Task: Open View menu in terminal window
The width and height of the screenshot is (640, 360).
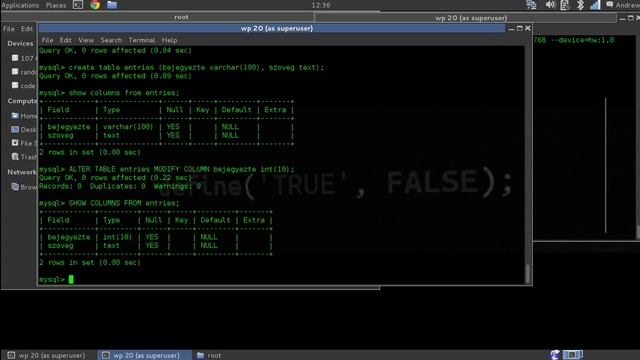Action: 86,40
